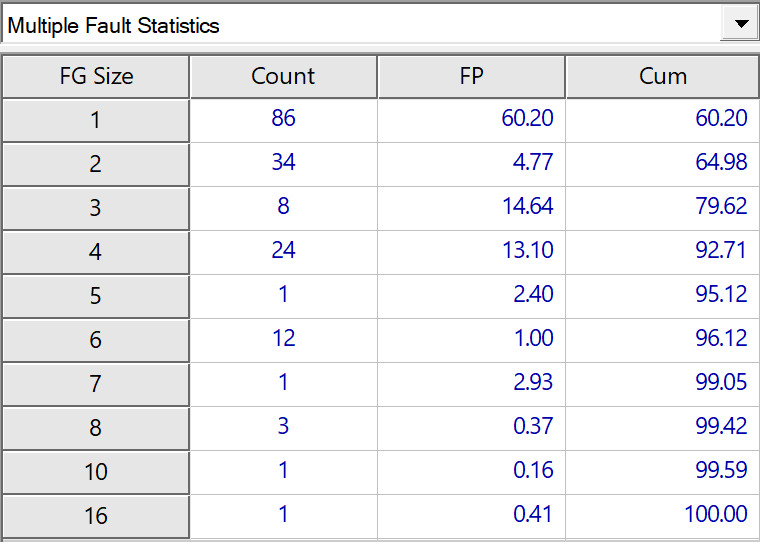Screen dimensions: 760x542
Task: Select row header for FG Size 1
Action: [x=96, y=120]
